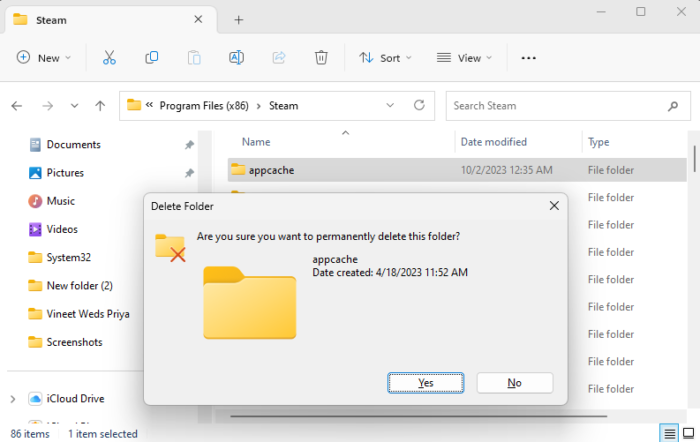
Task: Open Vineet Weds Priya folder
Action: (88, 314)
